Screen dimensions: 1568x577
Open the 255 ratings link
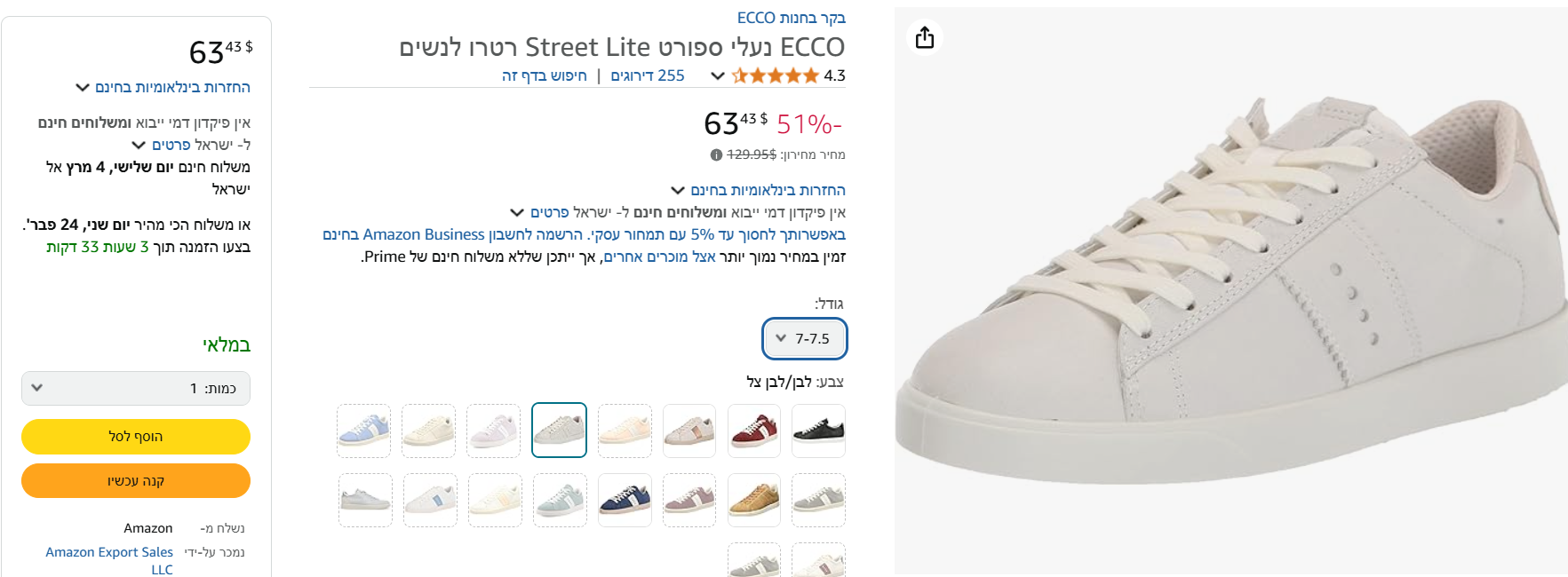pos(648,76)
